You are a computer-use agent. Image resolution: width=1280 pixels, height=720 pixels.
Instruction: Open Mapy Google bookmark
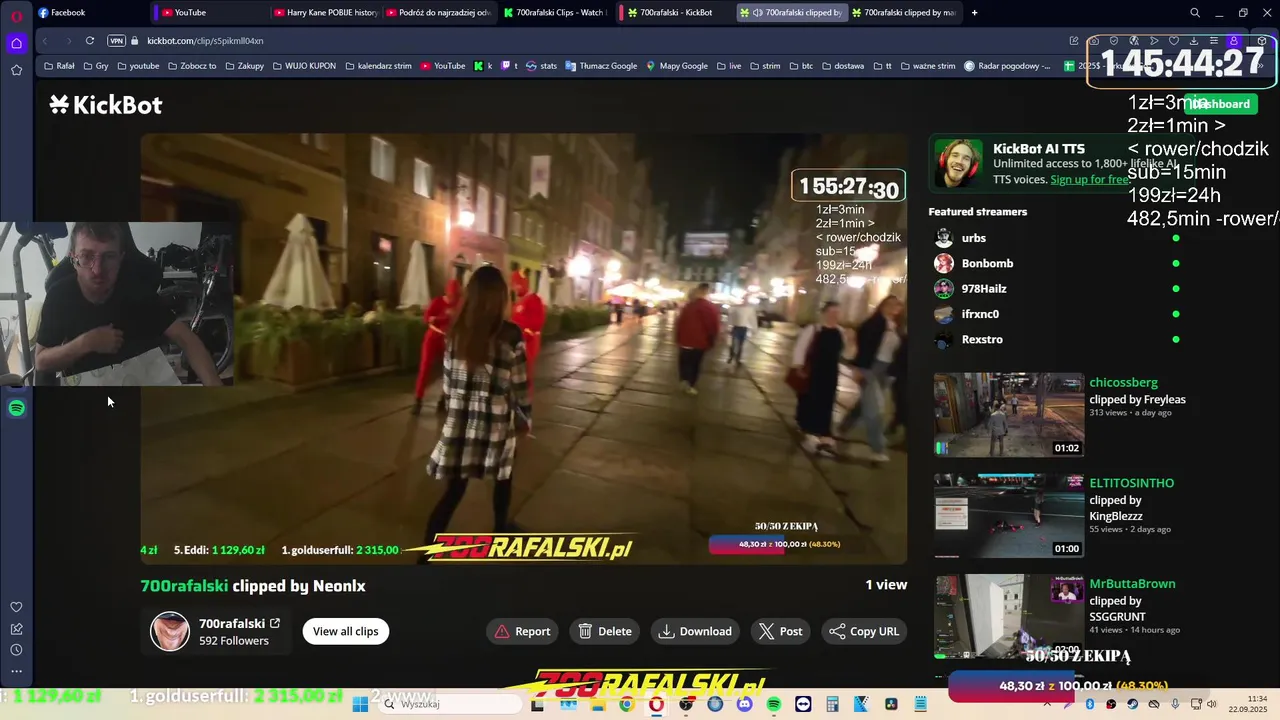(676, 66)
